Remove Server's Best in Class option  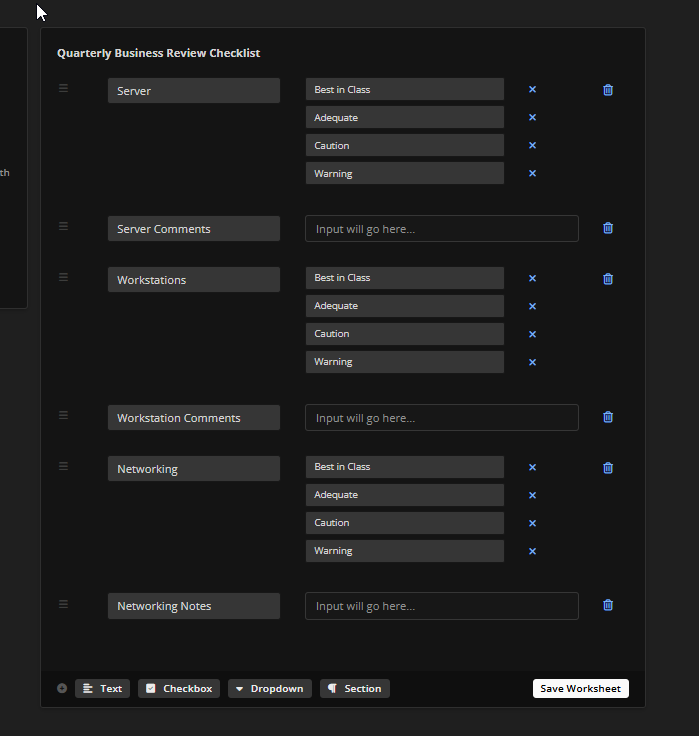click(532, 90)
